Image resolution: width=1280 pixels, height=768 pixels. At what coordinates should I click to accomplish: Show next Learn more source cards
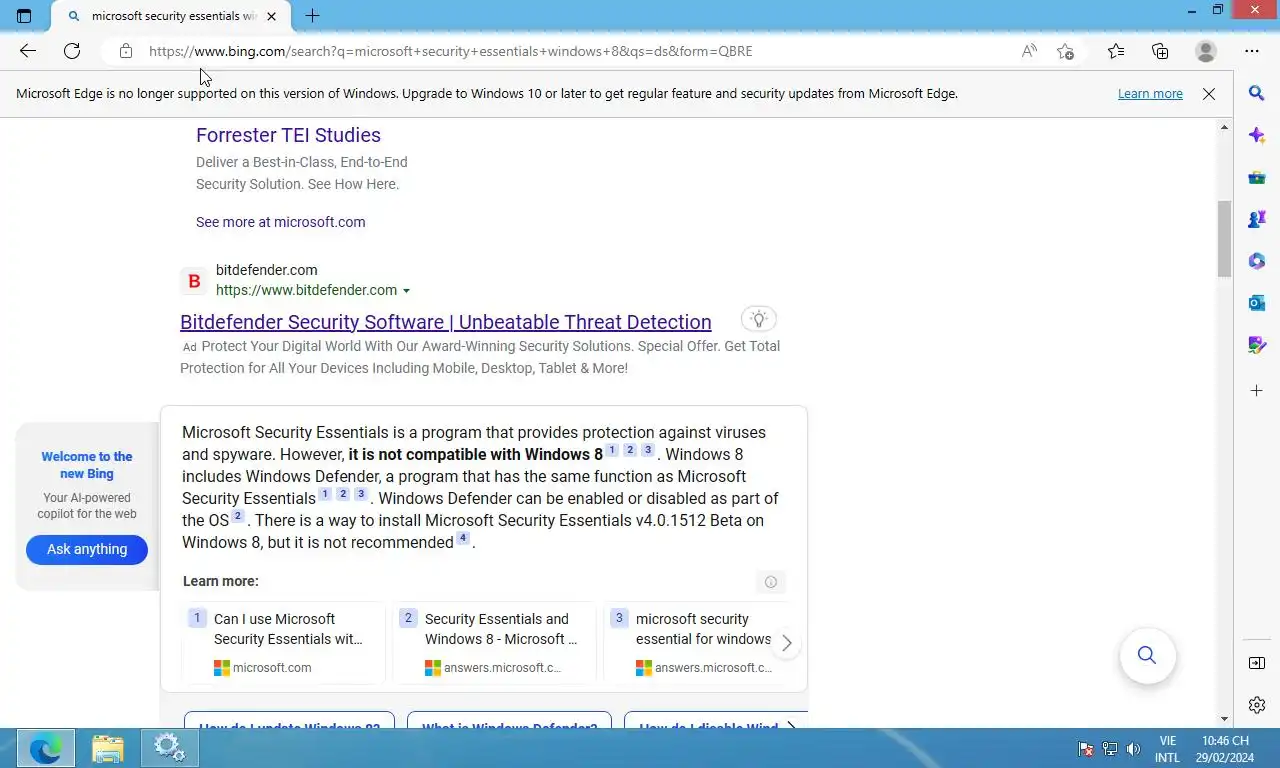787,643
